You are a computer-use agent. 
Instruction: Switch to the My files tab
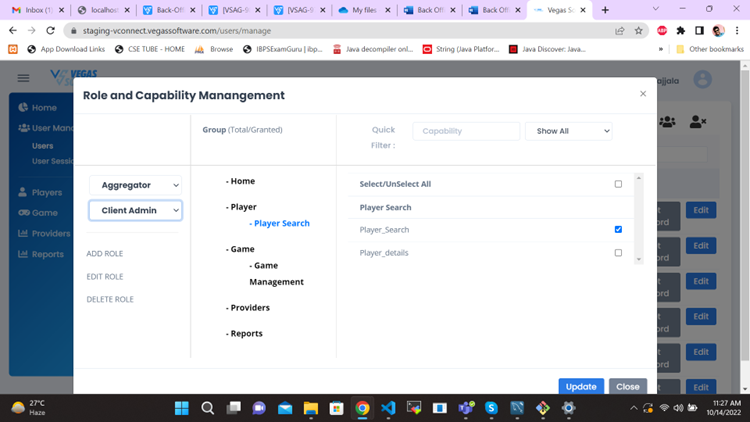(x=364, y=10)
